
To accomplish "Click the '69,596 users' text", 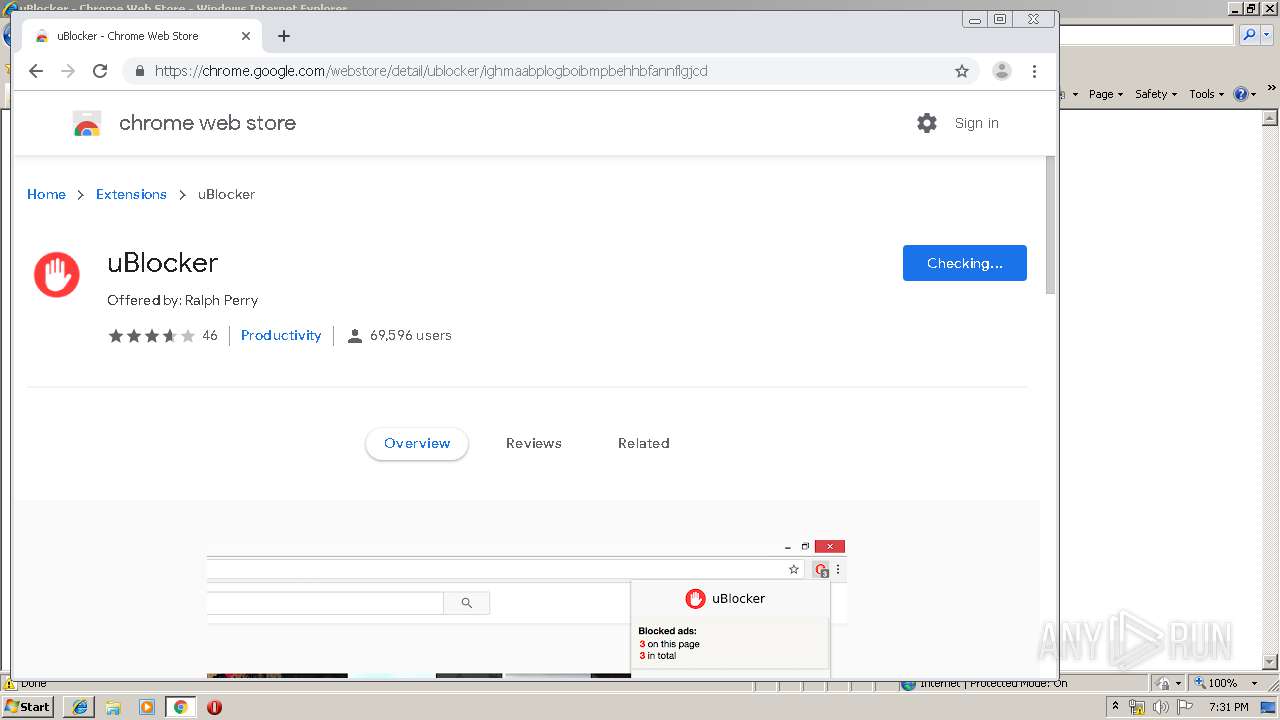I will [x=411, y=335].
